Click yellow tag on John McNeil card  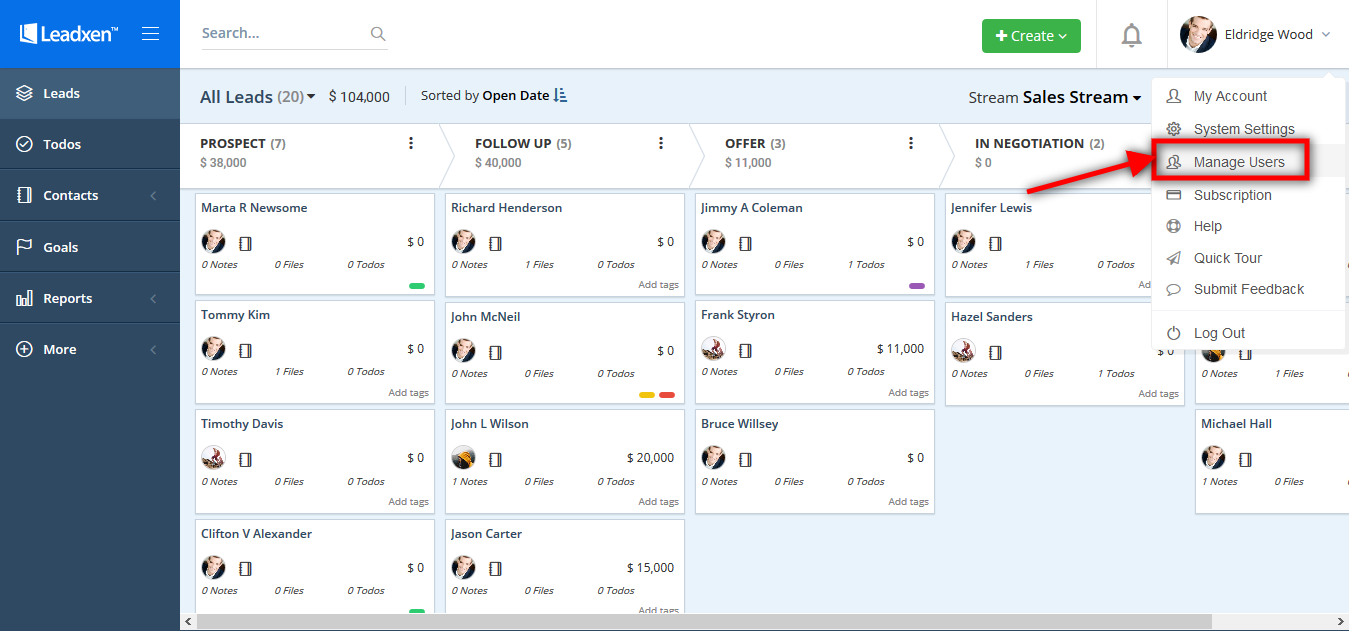click(647, 395)
